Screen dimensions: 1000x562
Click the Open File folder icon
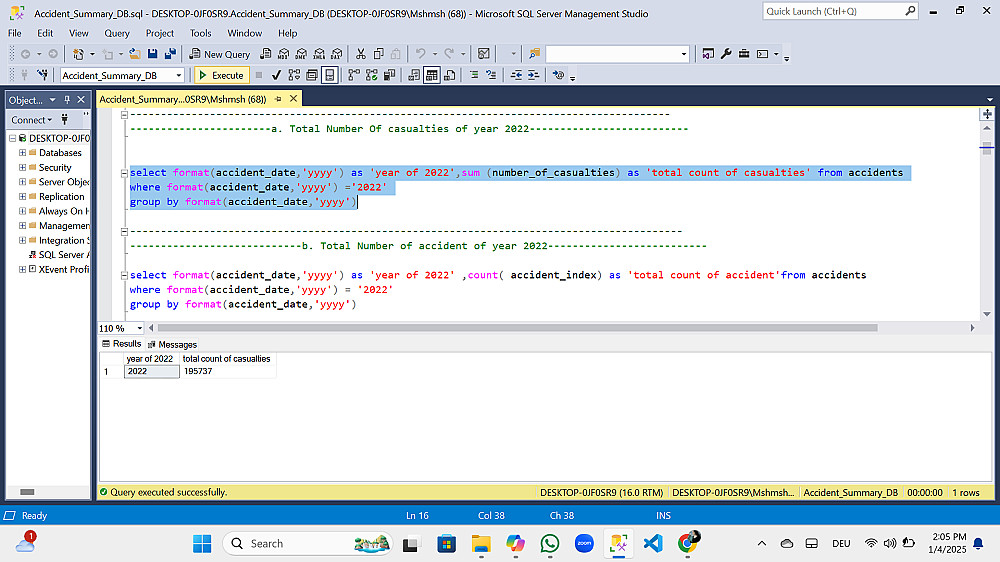click(135, 54)
